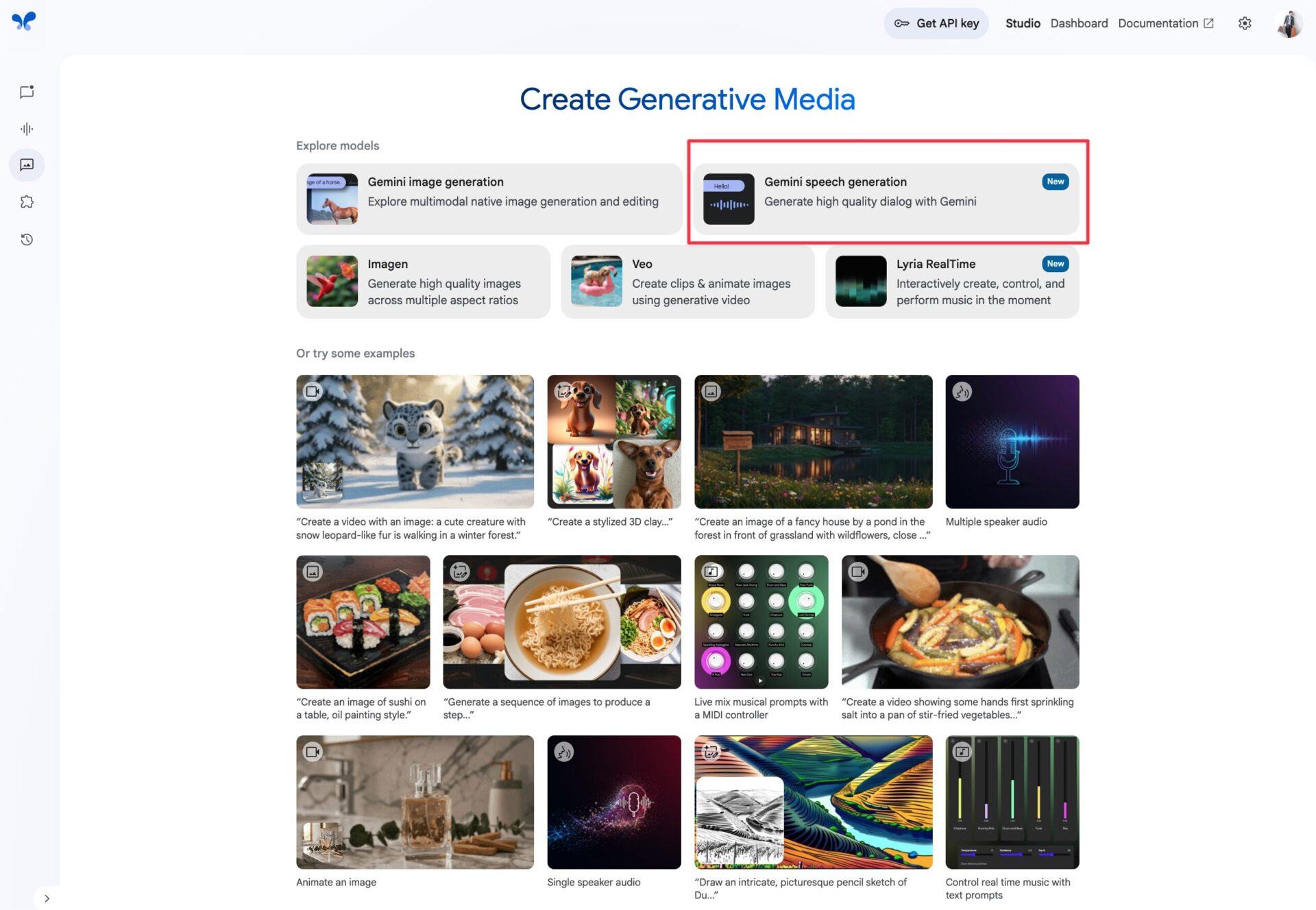Click image-edit icon on clay dogs thumbnail
Screen dimensions: 1316x910
(564, 391)
